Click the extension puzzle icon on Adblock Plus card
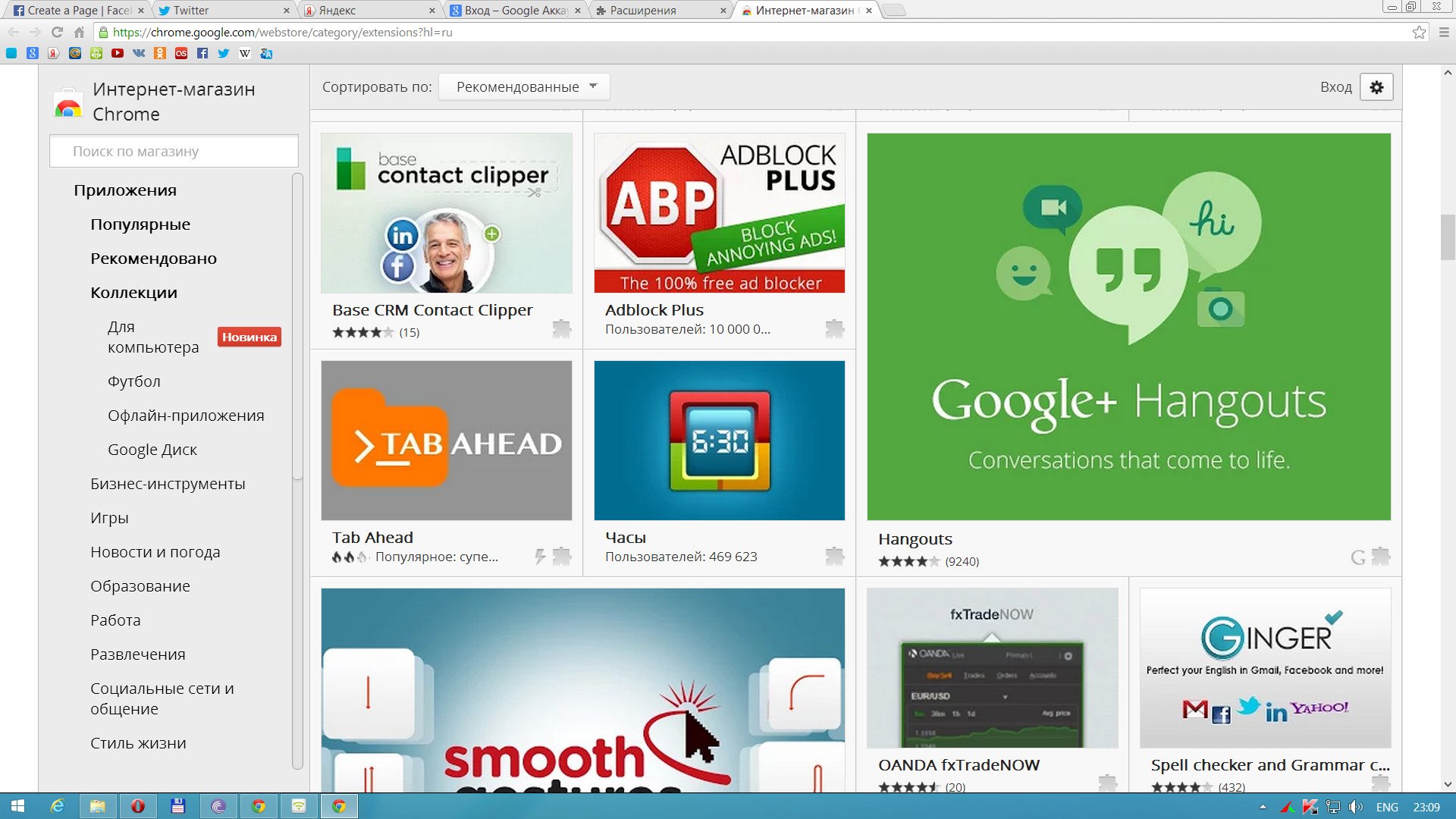Viewport: 1456px width, 819px height. click(834, 328)
